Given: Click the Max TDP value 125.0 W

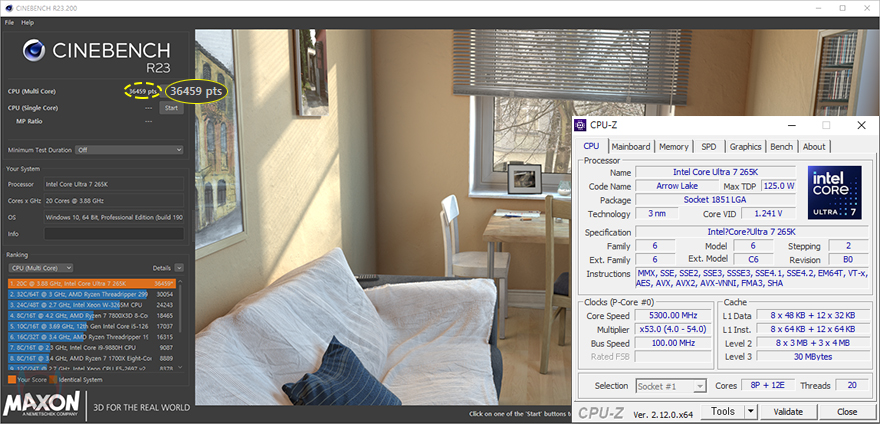Looking at the screenshot, I should point(778,186).
